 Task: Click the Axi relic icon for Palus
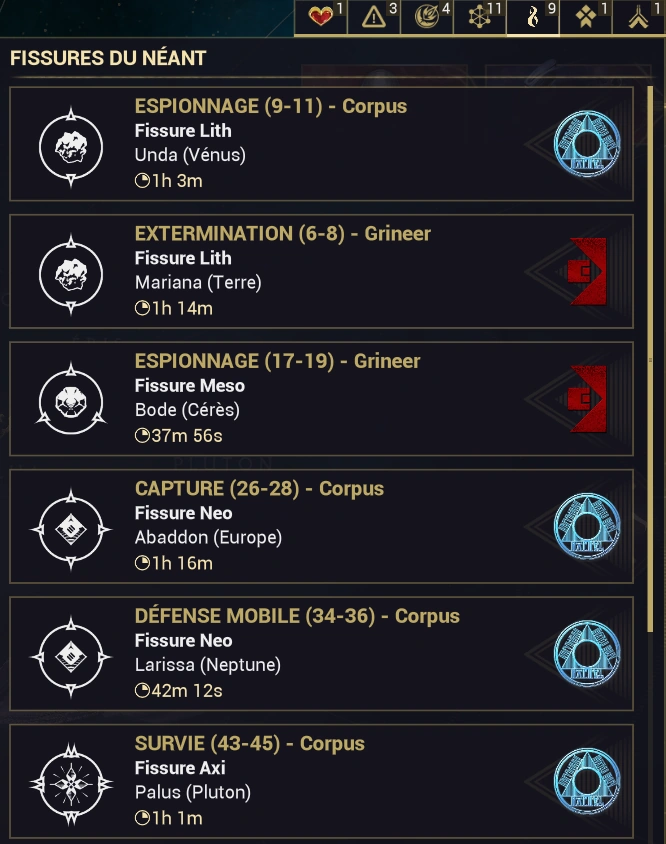71,781
